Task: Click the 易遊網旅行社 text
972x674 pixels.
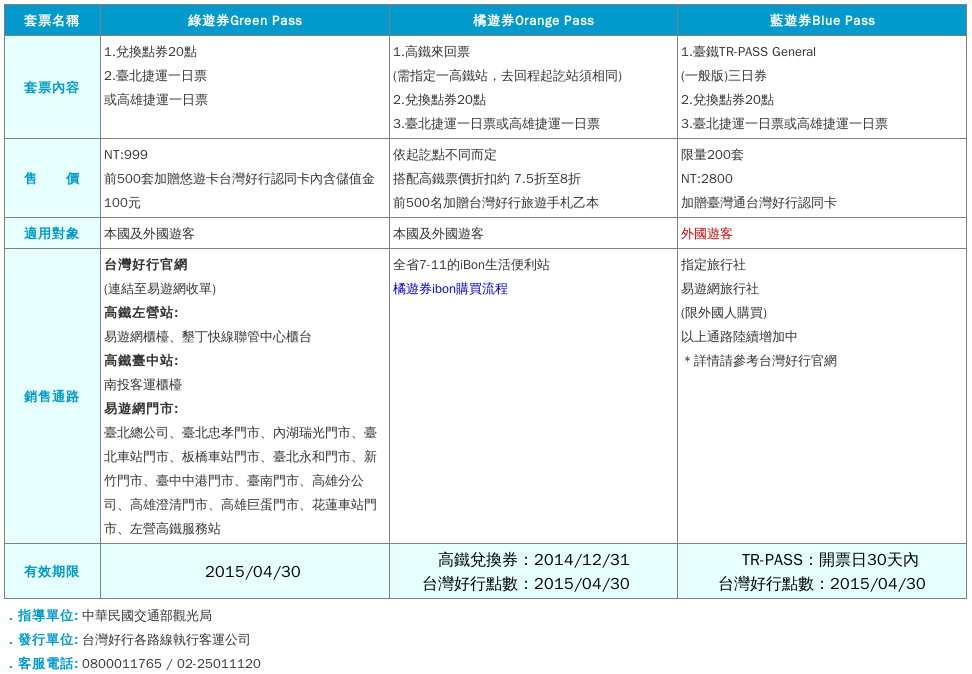Action: tap(720, 289)
